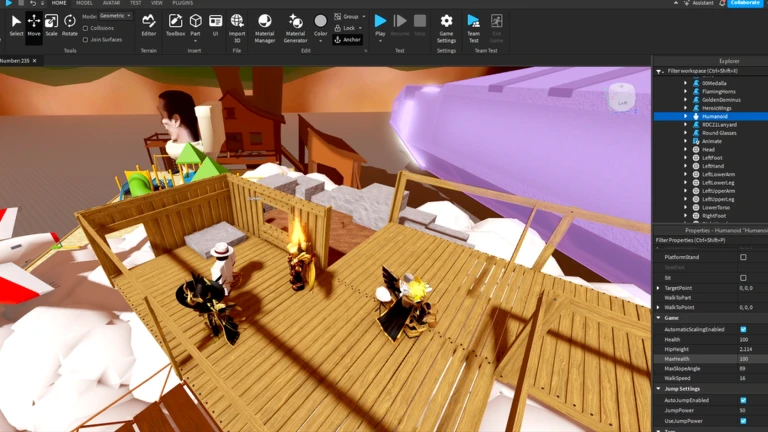Pick the Scale tool

click(51, 25)
